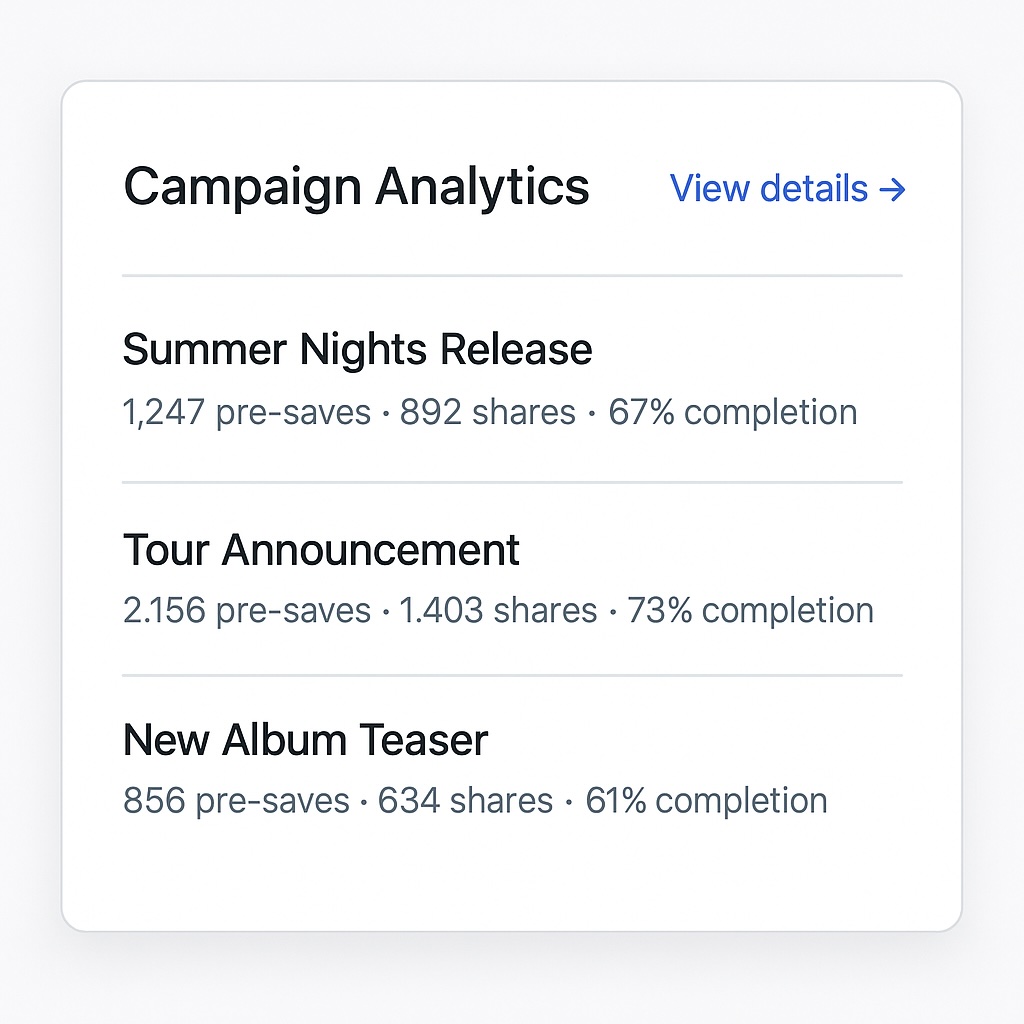Open the View details link
Viewport: 1024px width, 1024px height.
[x=769, y=189]
